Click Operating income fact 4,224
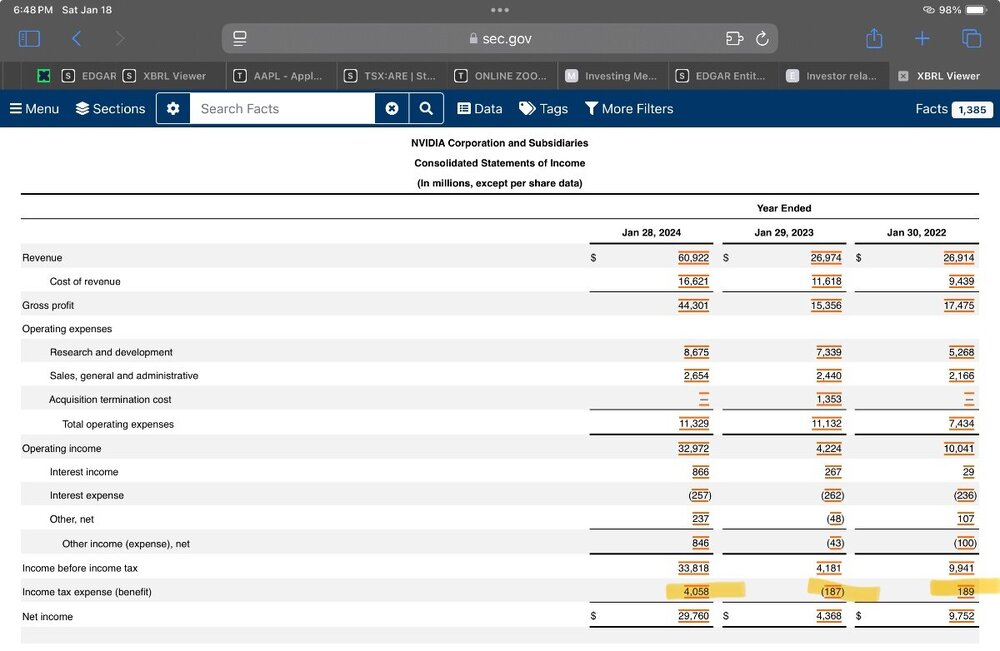Image resolution: width=1000 pixels, height=651 pixels. [828, 448]
